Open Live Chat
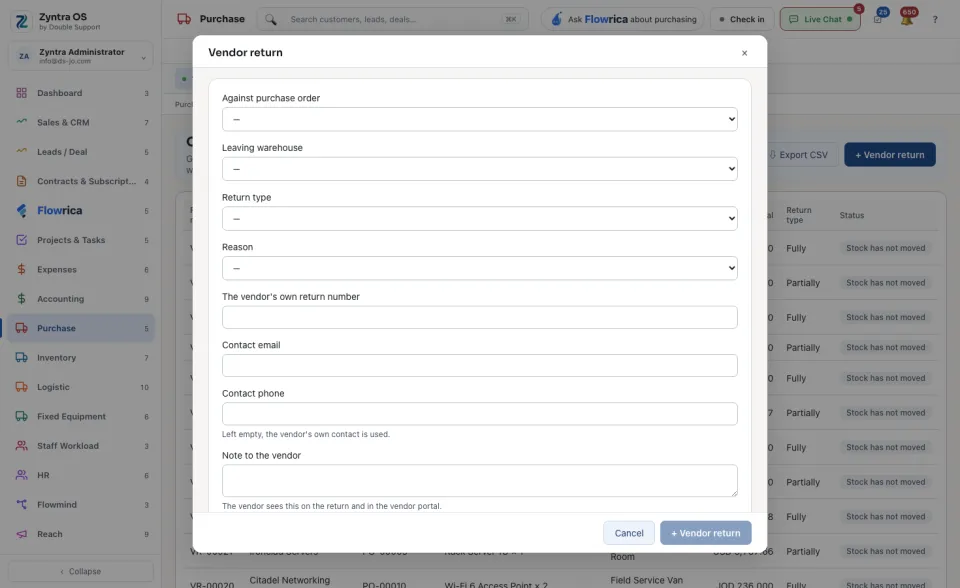Viewport: 960px width, 588px height. pyautogui.click(x=820, y=20)
